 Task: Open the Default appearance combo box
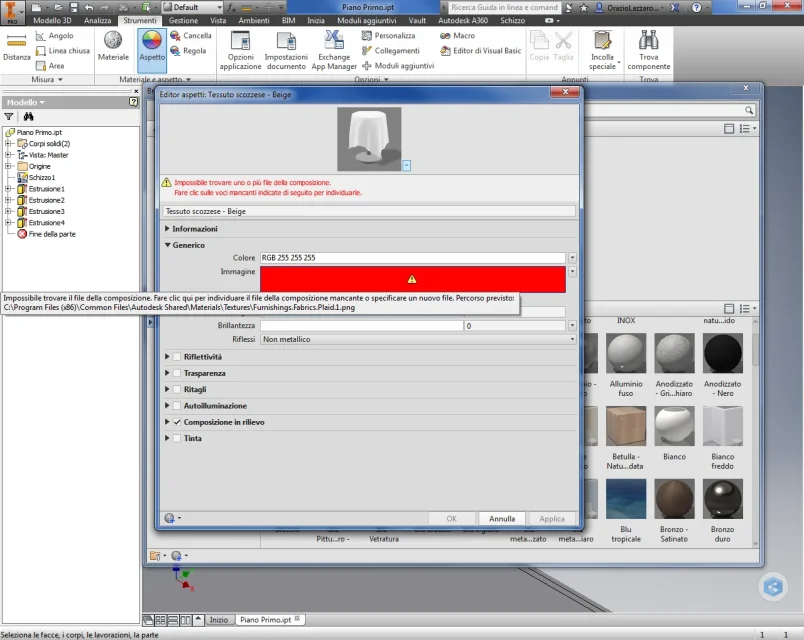[x=193, y=7]
